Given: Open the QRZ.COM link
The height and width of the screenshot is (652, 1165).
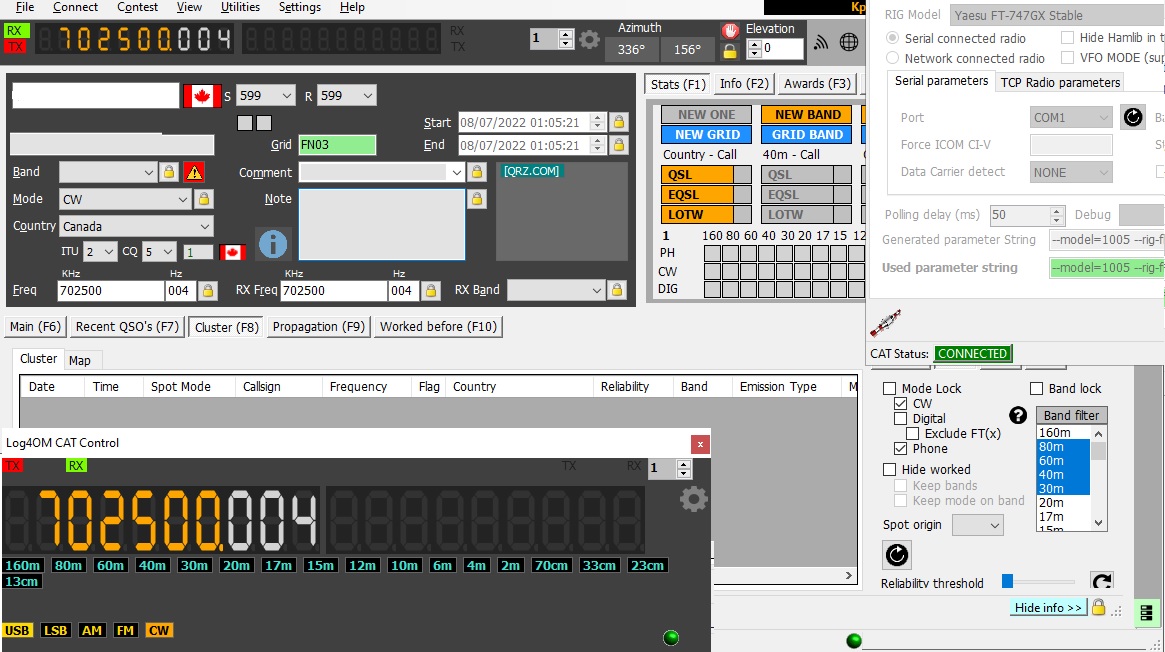Looking at the screenshot, I should (x=531, y=171).
